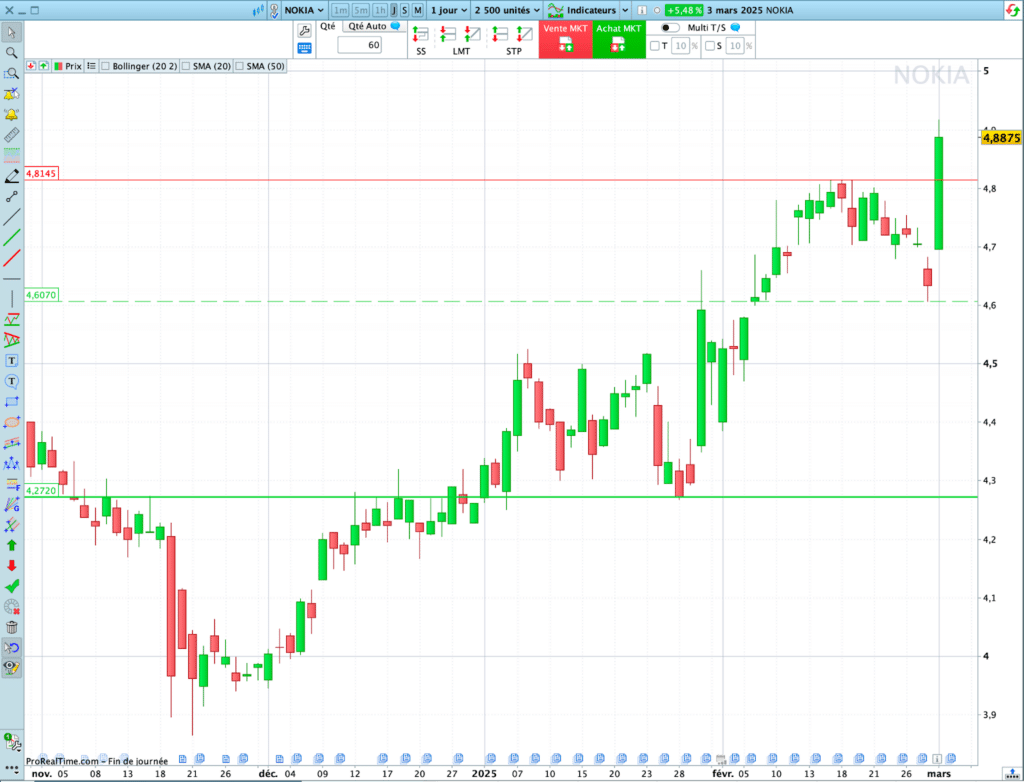This screenshot has height=782, width=1024.
Task: Select the horizontal line tool
Action: point(12,279)
